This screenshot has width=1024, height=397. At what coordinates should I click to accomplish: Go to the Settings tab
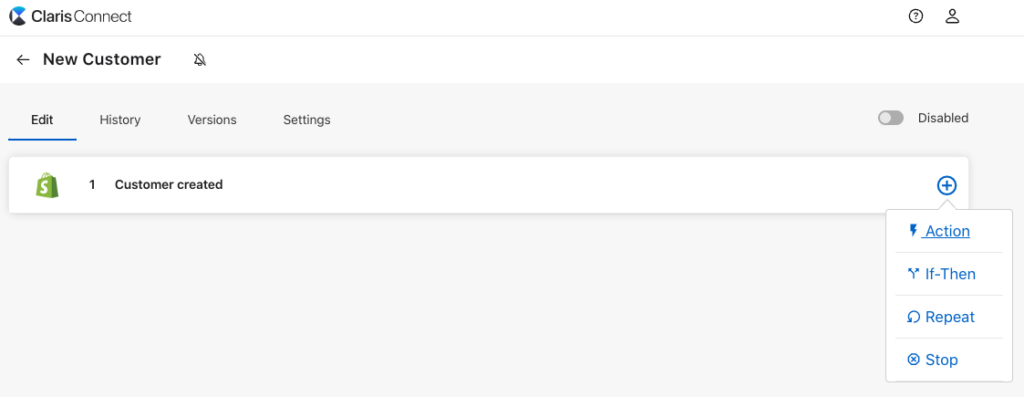306,120
